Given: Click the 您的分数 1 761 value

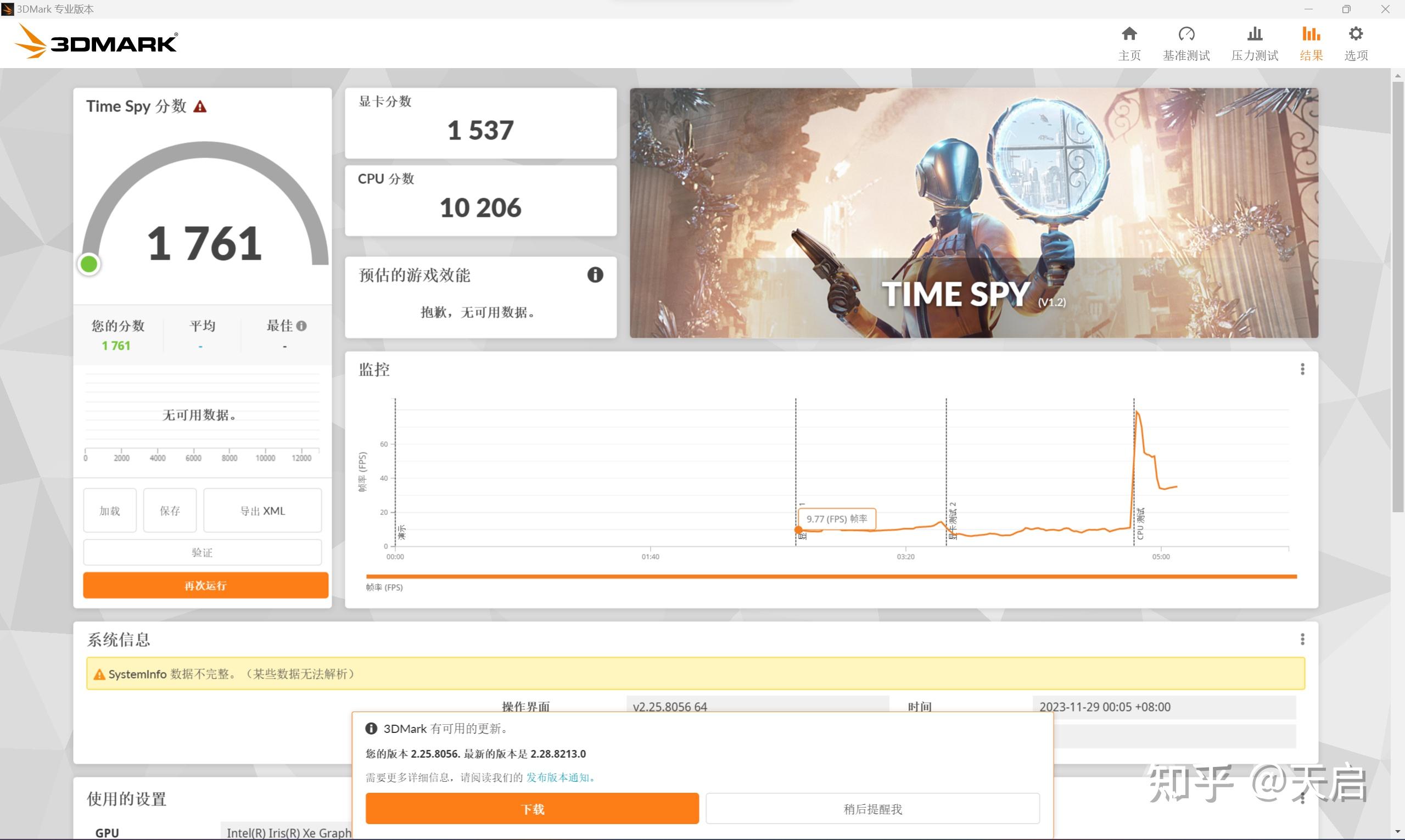Looking at the screenshot, I should tap(116, 345).
